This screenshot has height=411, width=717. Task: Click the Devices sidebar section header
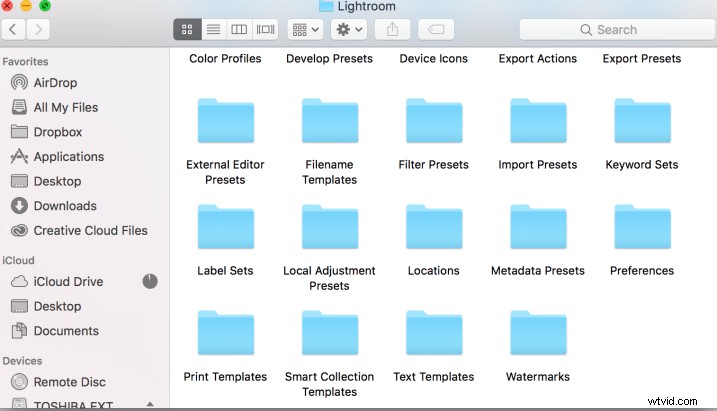point(22,361)
